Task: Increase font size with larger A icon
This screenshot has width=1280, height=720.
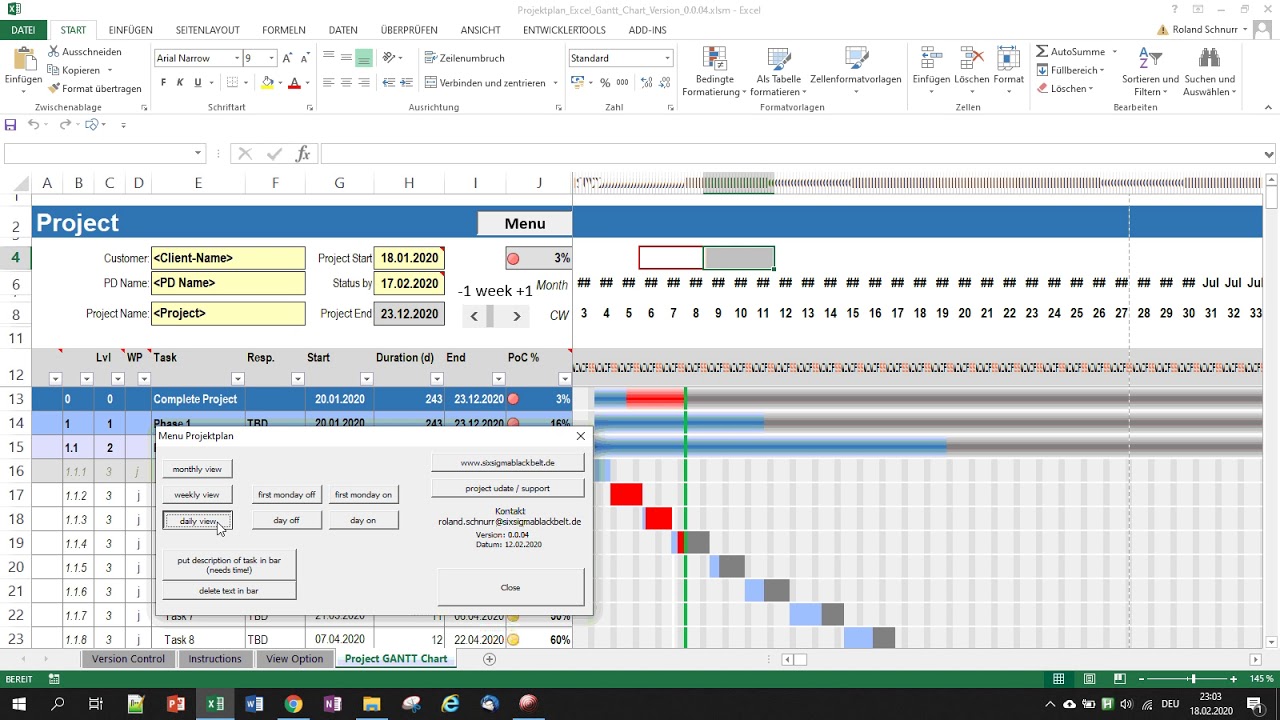Action: coord(289,58)
